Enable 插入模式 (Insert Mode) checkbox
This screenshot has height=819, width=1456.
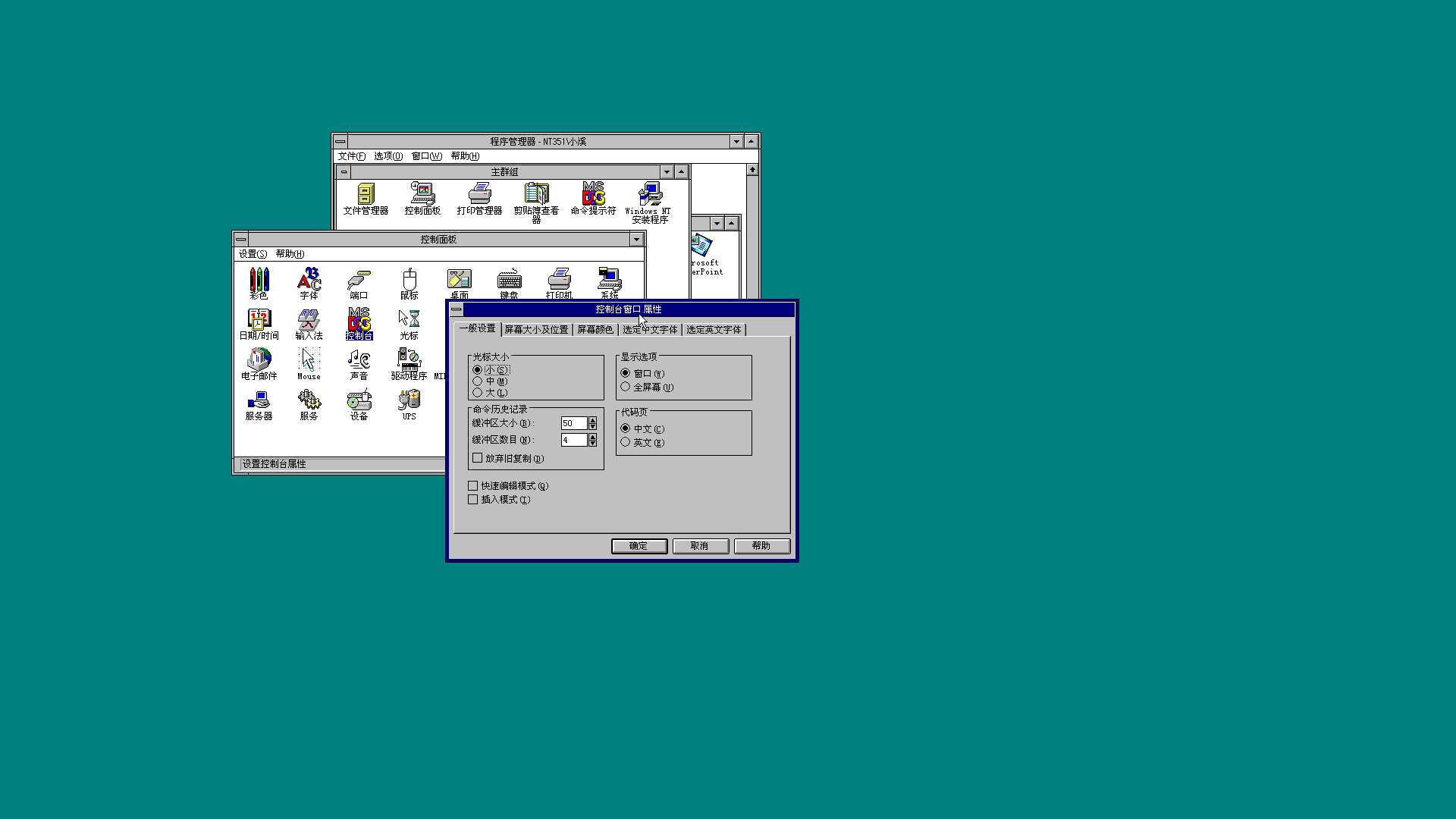[473, 500]
